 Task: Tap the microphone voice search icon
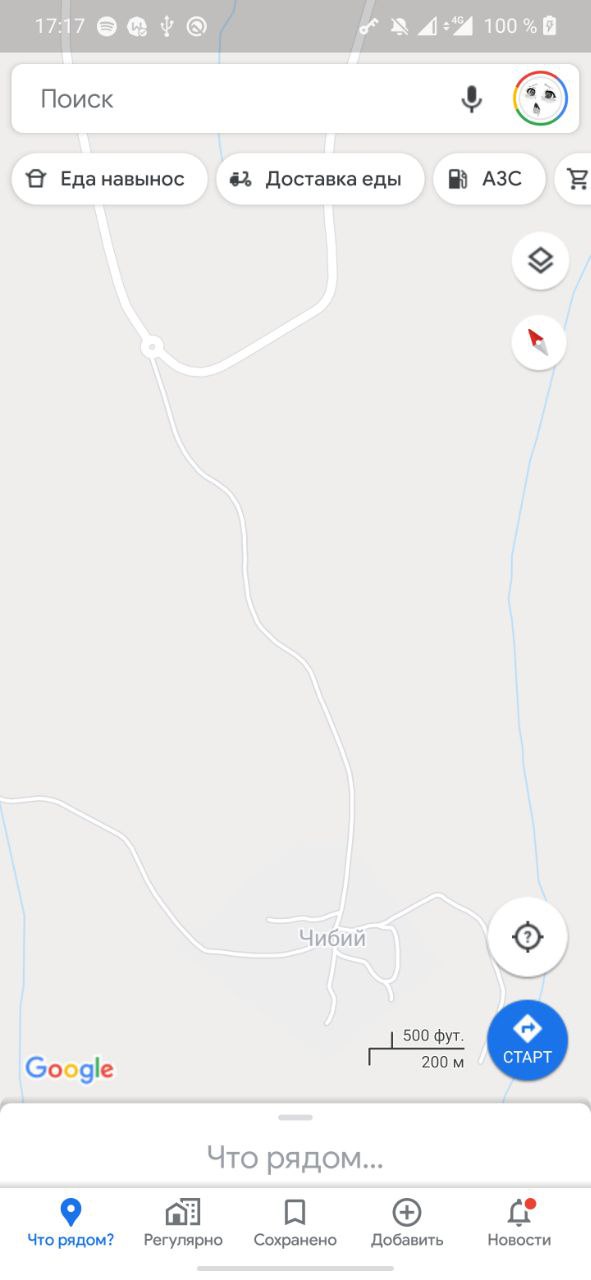point(471,99)
